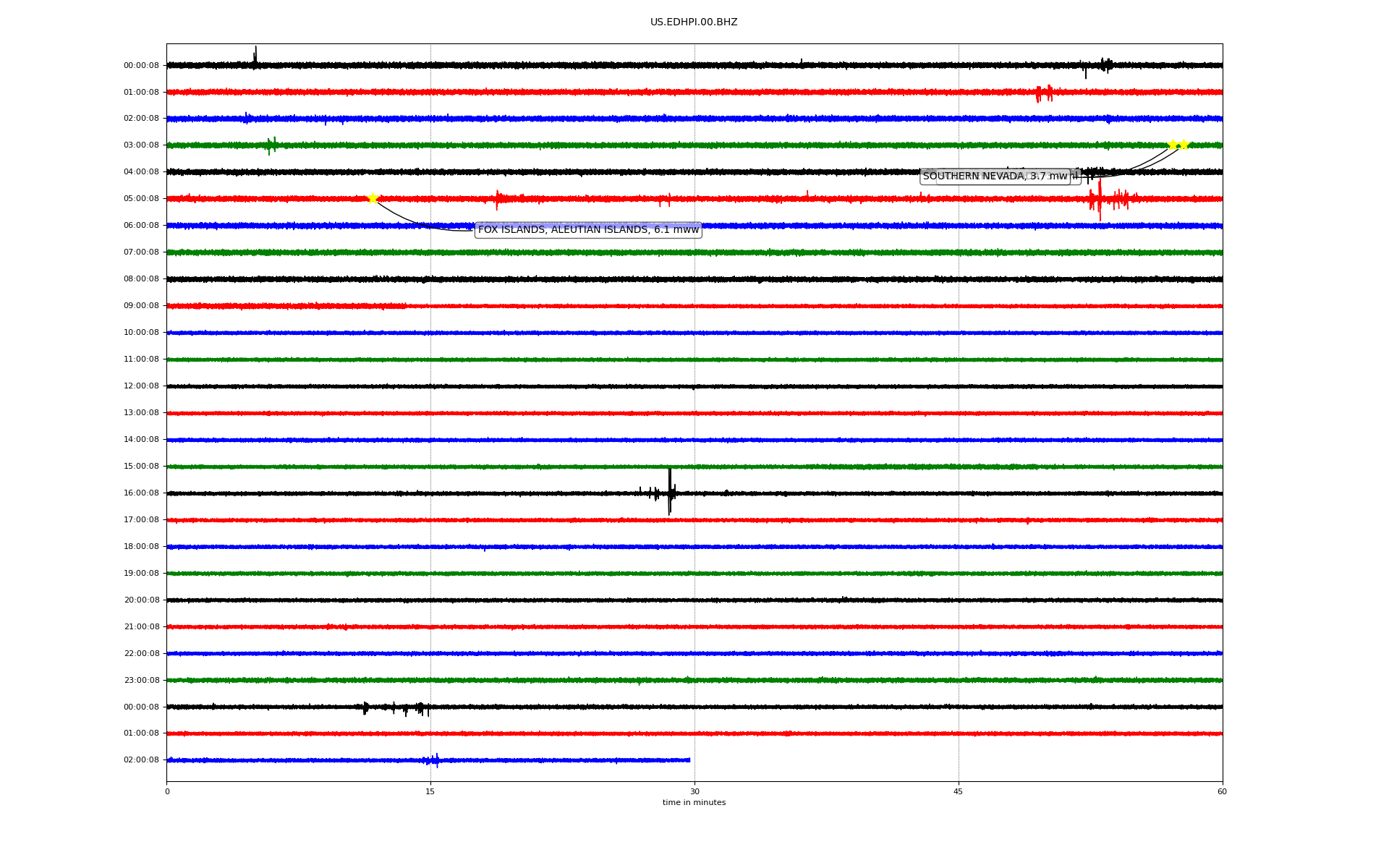The height and width of the screenshot is (868, 1389).
Task: Click the US.EDHPI.00.BHZ plot title
Action: coord(694,22)
